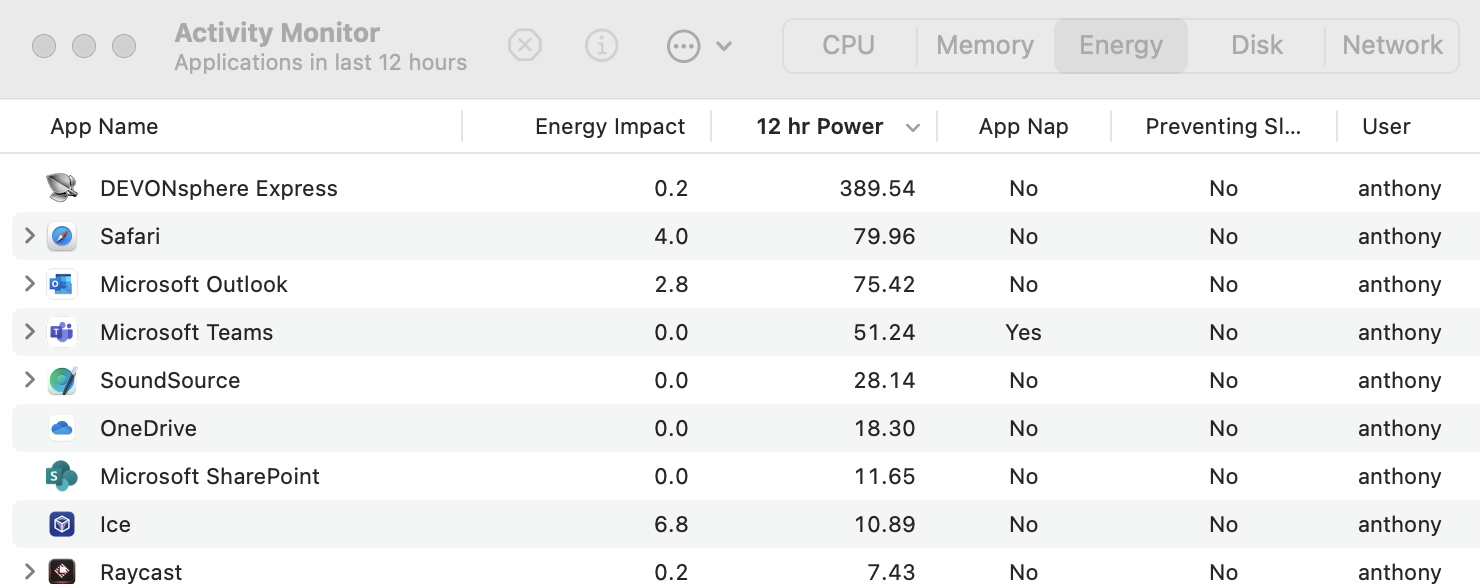Switch to the Network tab

click(1392, 45)
